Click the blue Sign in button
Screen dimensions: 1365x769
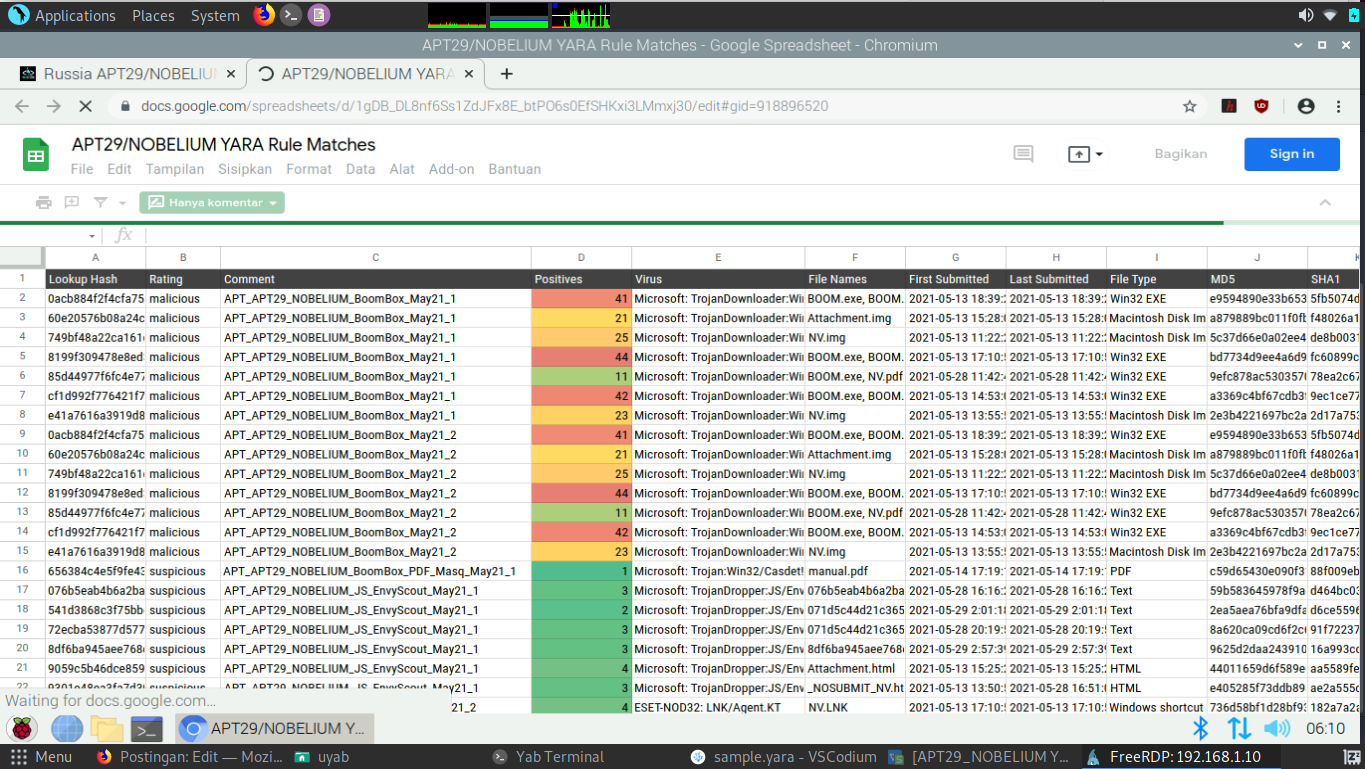pos(1292,154)
